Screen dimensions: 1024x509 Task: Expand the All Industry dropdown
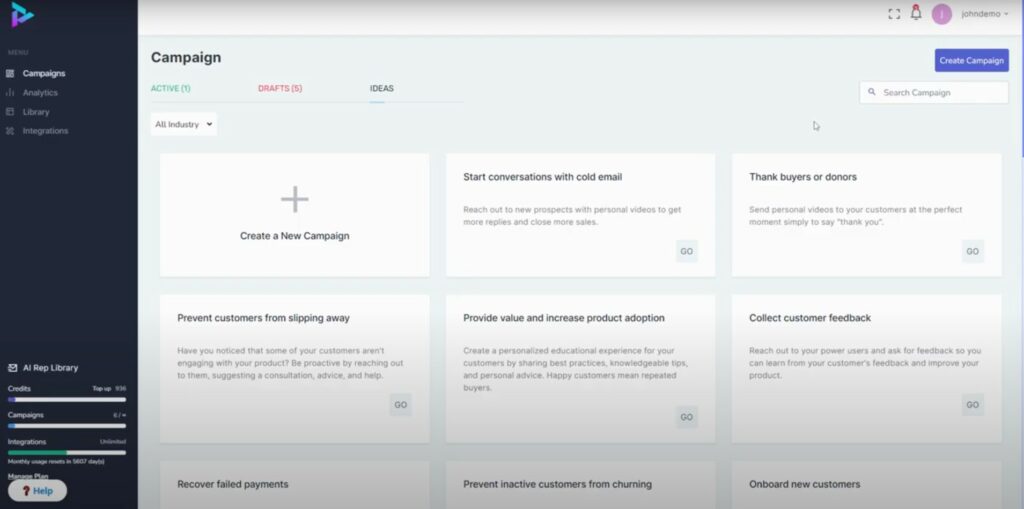coord(184,125)
